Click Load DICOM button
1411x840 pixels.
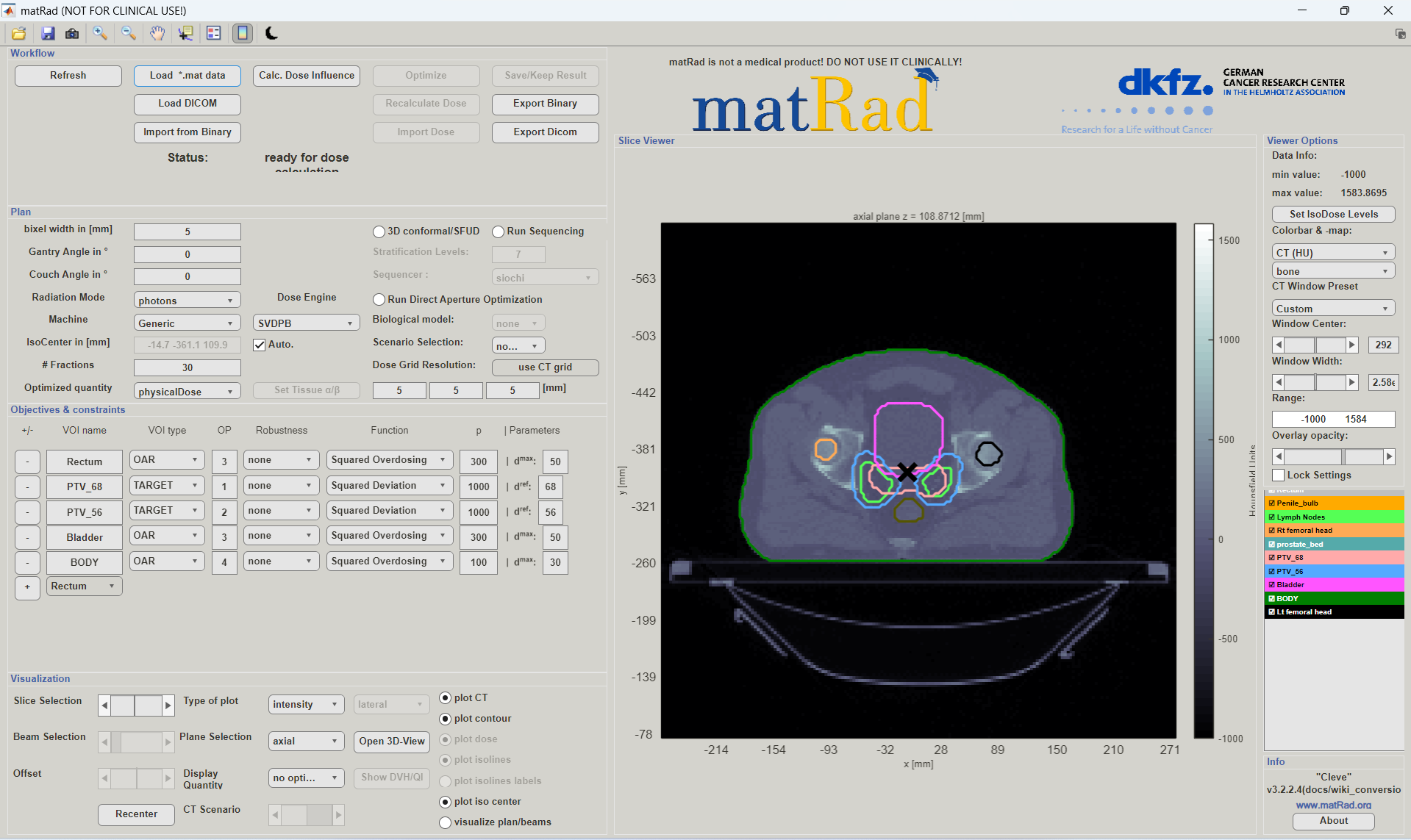(x=187, y=104)
